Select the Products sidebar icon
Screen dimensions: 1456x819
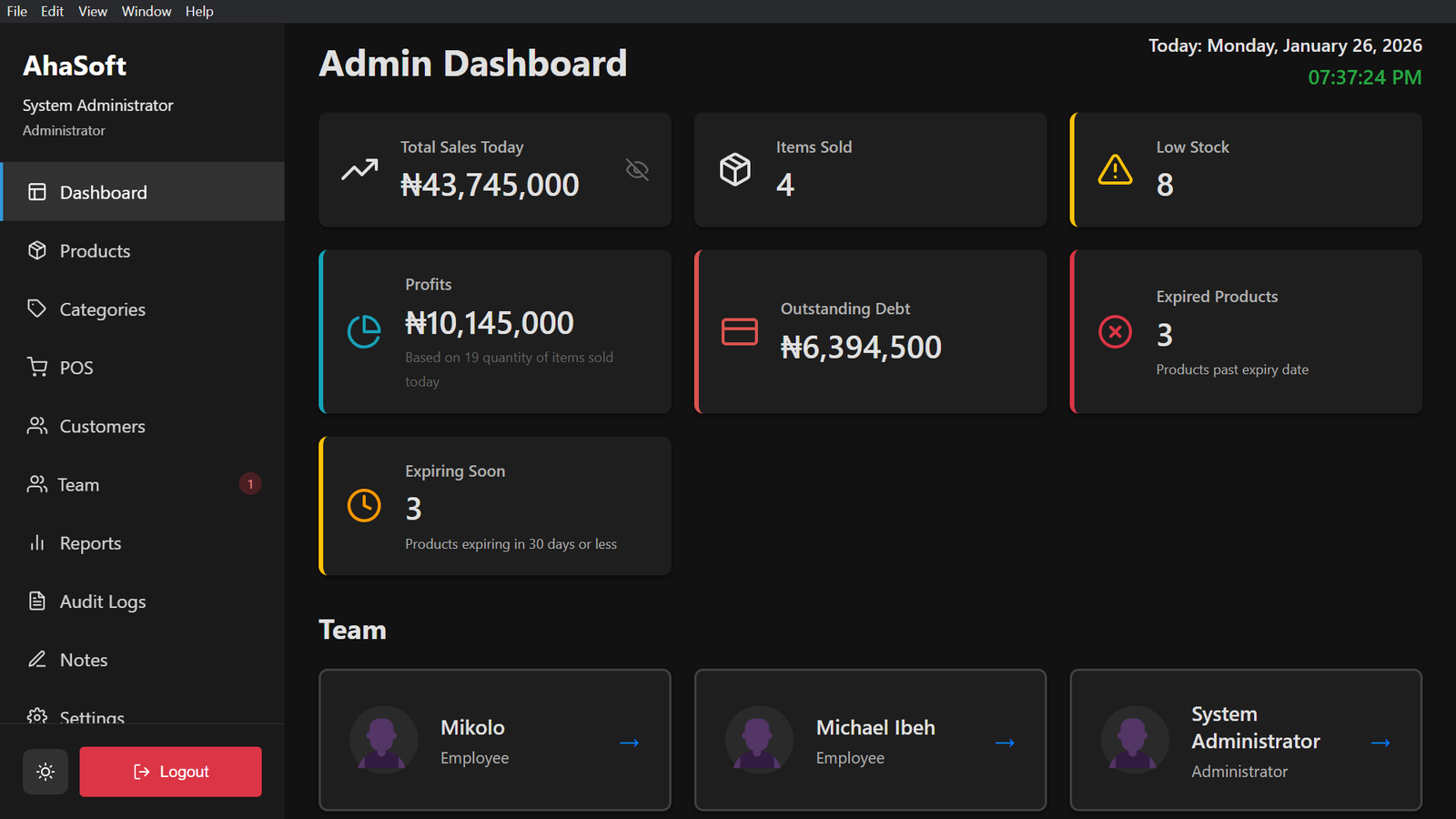(36, 250)
